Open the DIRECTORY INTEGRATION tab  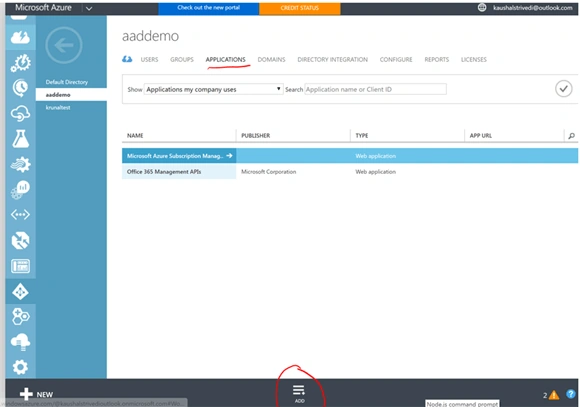333,60
